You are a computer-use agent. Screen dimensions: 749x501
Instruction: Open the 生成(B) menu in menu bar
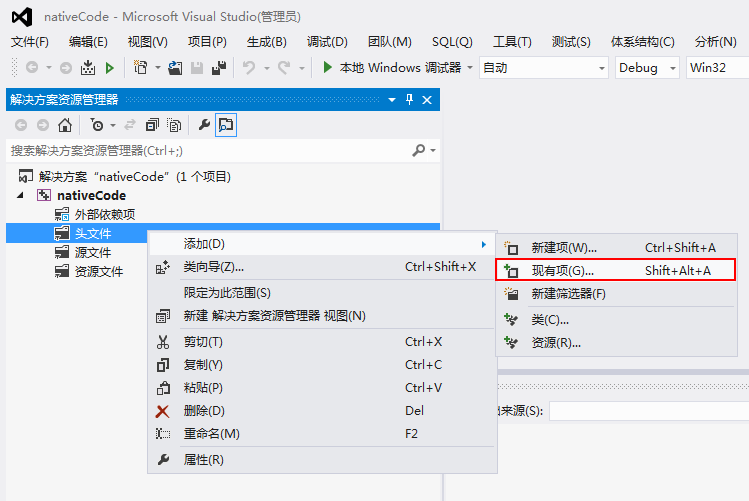tap(267, 42)
